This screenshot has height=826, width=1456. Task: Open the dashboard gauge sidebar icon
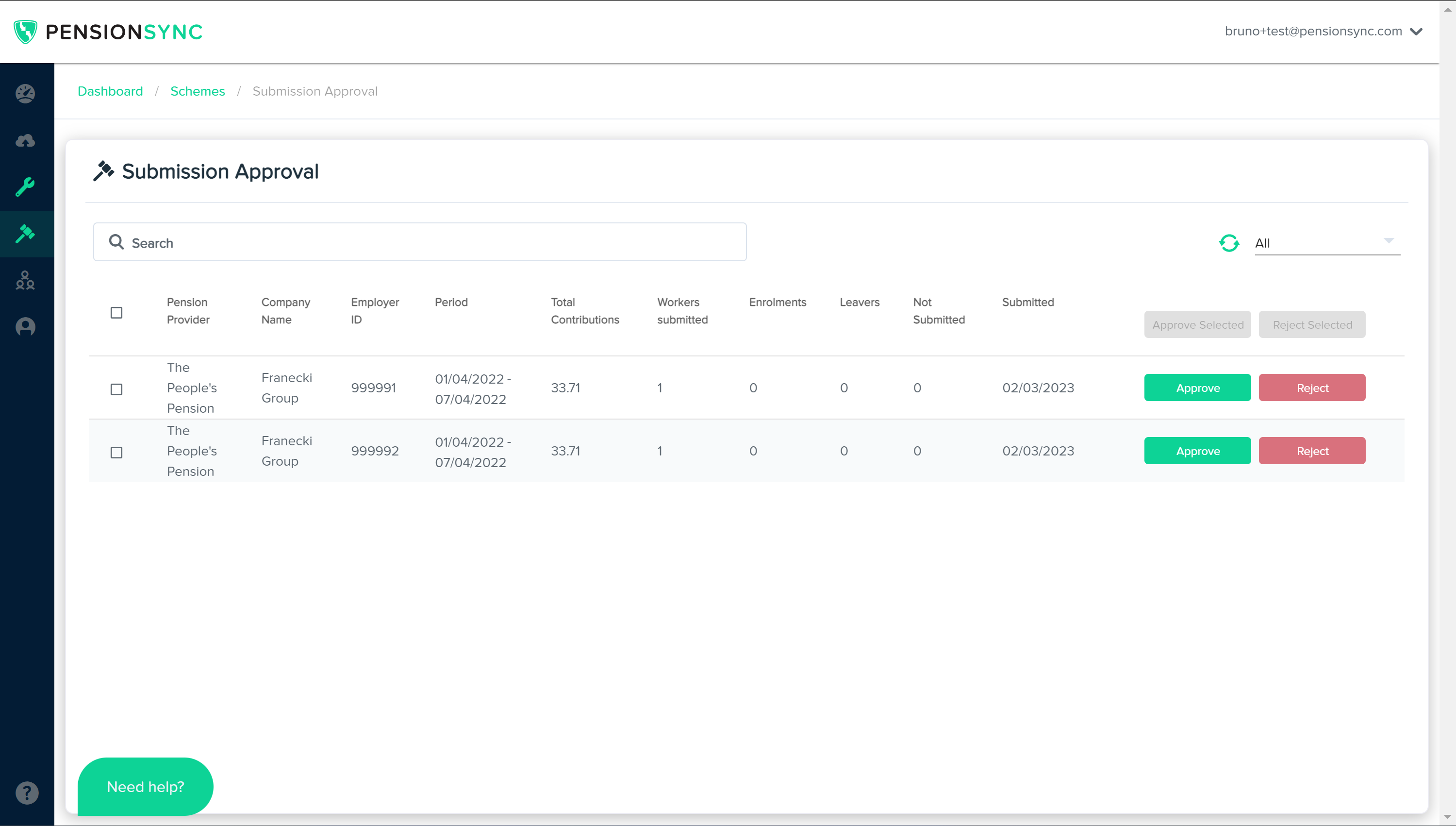(26, 94)
